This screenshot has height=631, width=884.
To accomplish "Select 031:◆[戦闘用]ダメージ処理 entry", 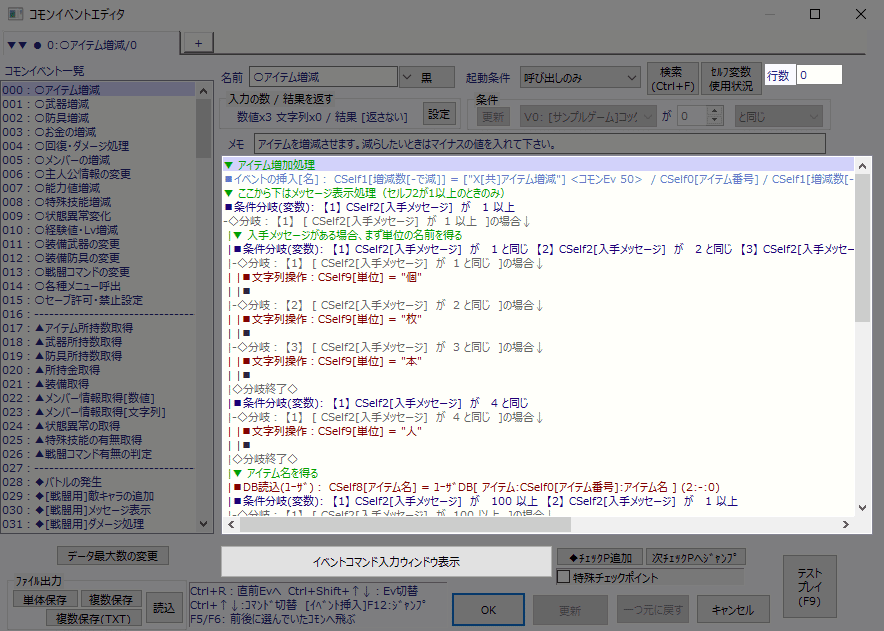I will [x=99, y=524].
